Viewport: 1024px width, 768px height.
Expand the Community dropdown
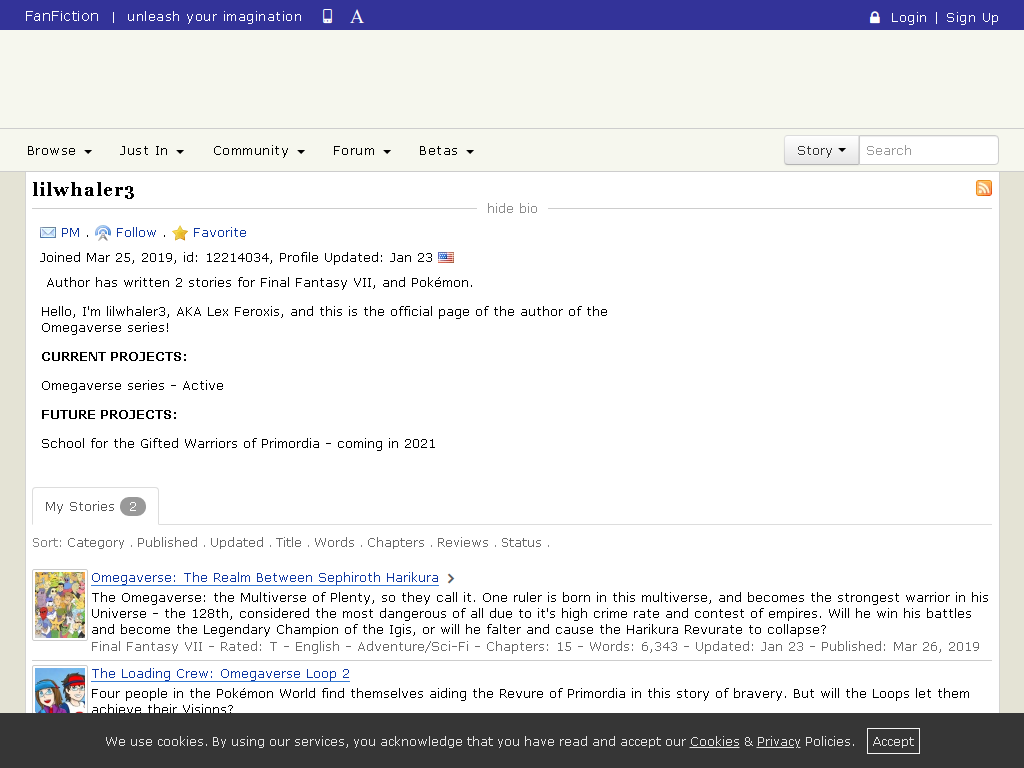pyautogui.click(x=259, y=151)
